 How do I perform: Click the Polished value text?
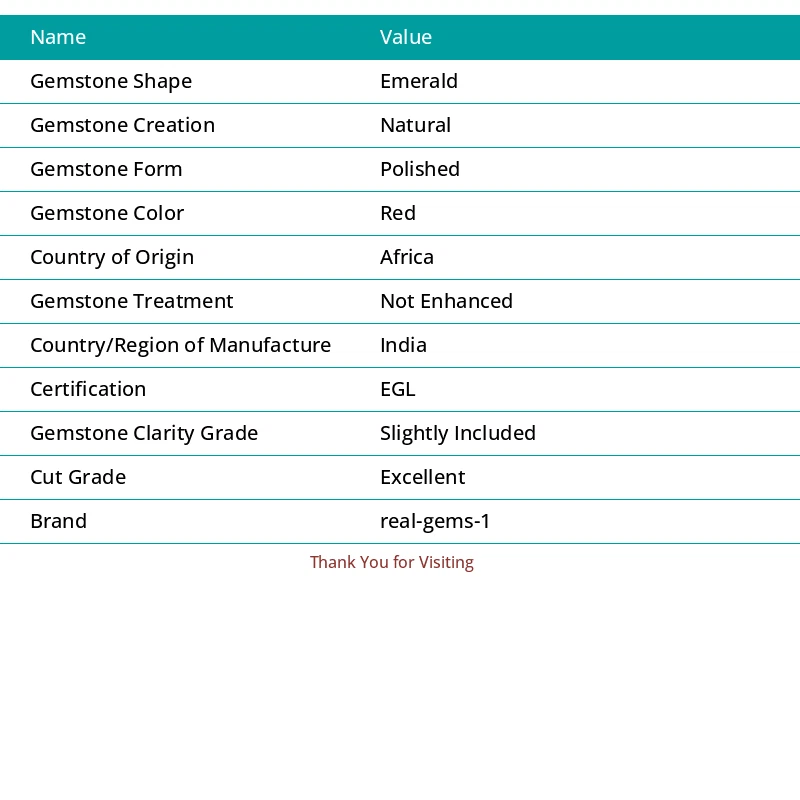[420, 169]
